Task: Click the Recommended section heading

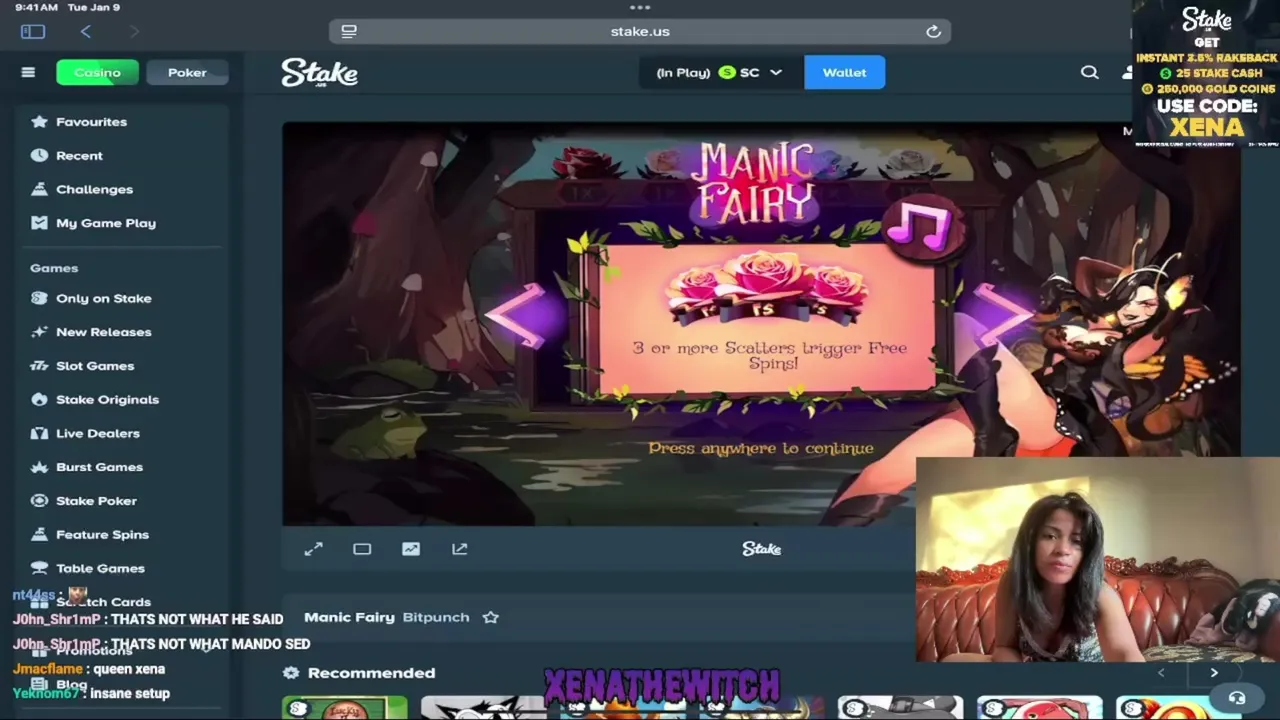Action: pyautogui.click(x=371, y=673)
